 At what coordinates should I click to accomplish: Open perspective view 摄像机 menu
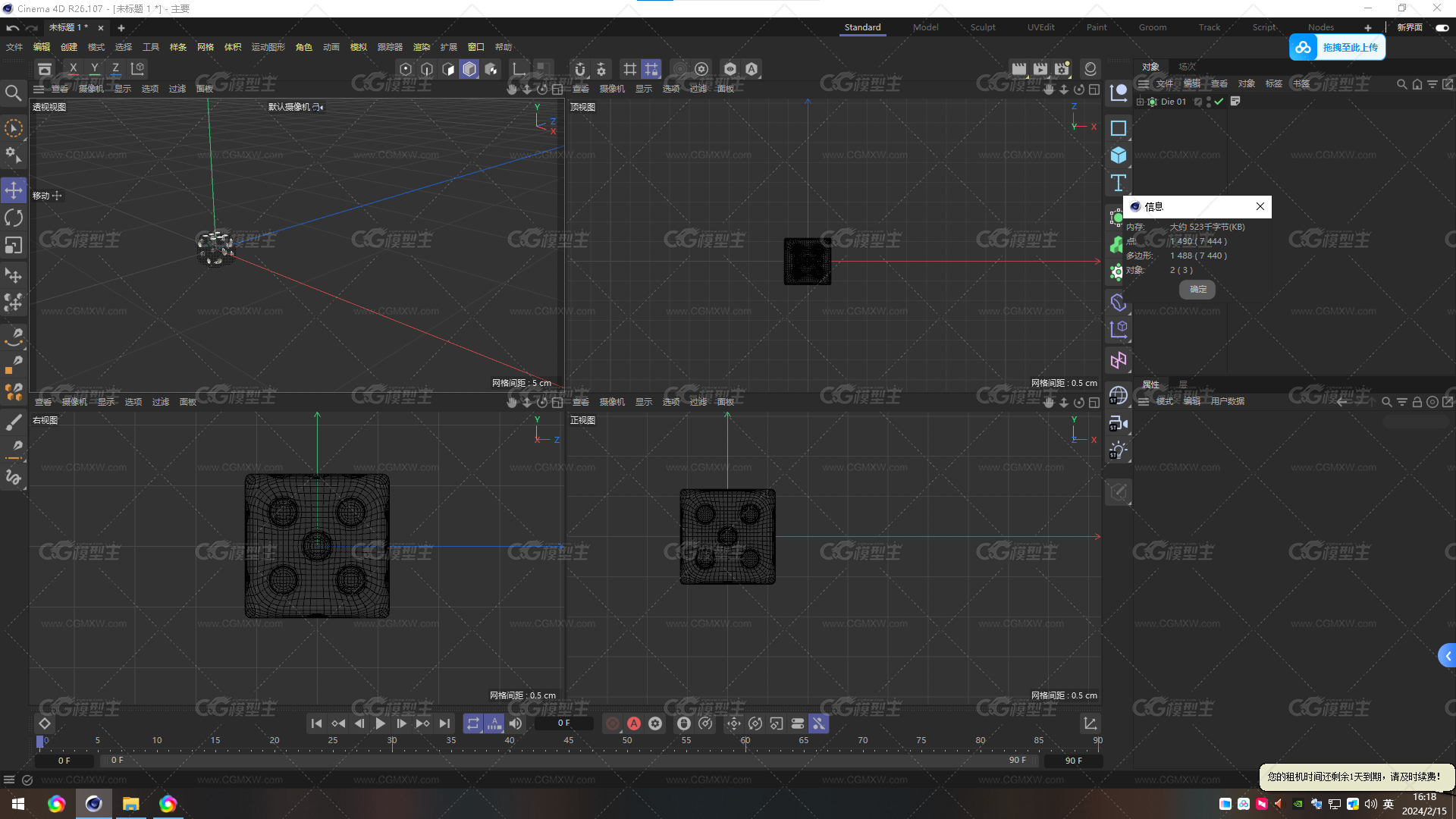(91, 89)
